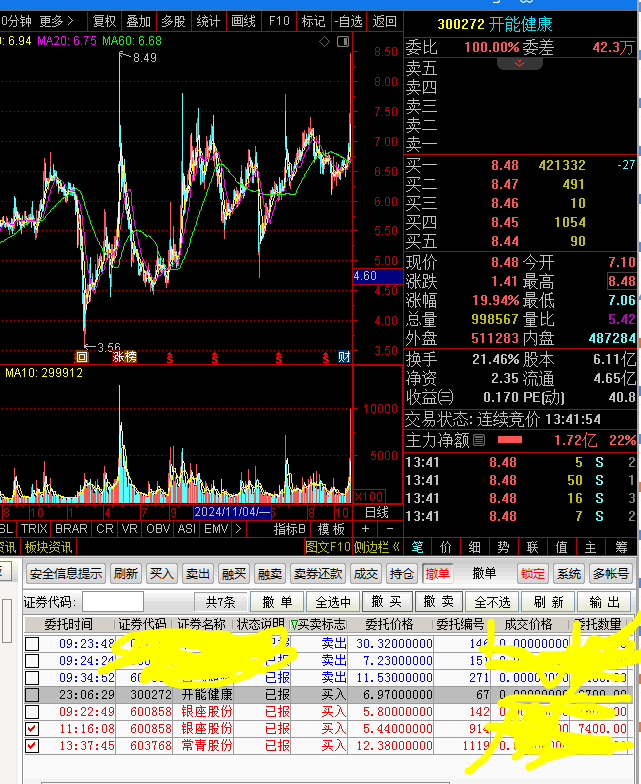641x784 pixels.
Task: Open the 统计 statistics menu
Action: coord(208,22)
